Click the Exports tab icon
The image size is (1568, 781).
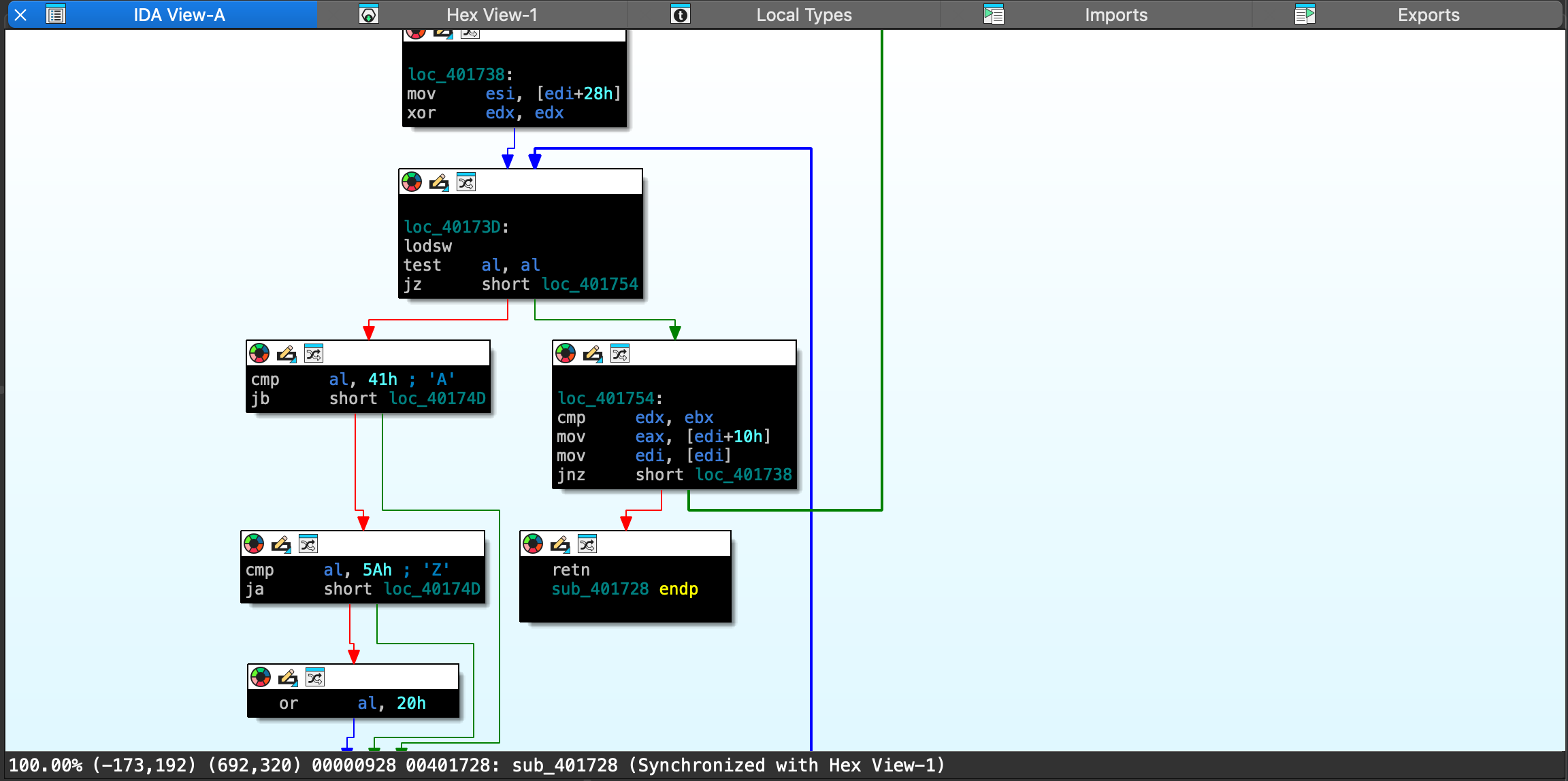[x=1305, y=14]
